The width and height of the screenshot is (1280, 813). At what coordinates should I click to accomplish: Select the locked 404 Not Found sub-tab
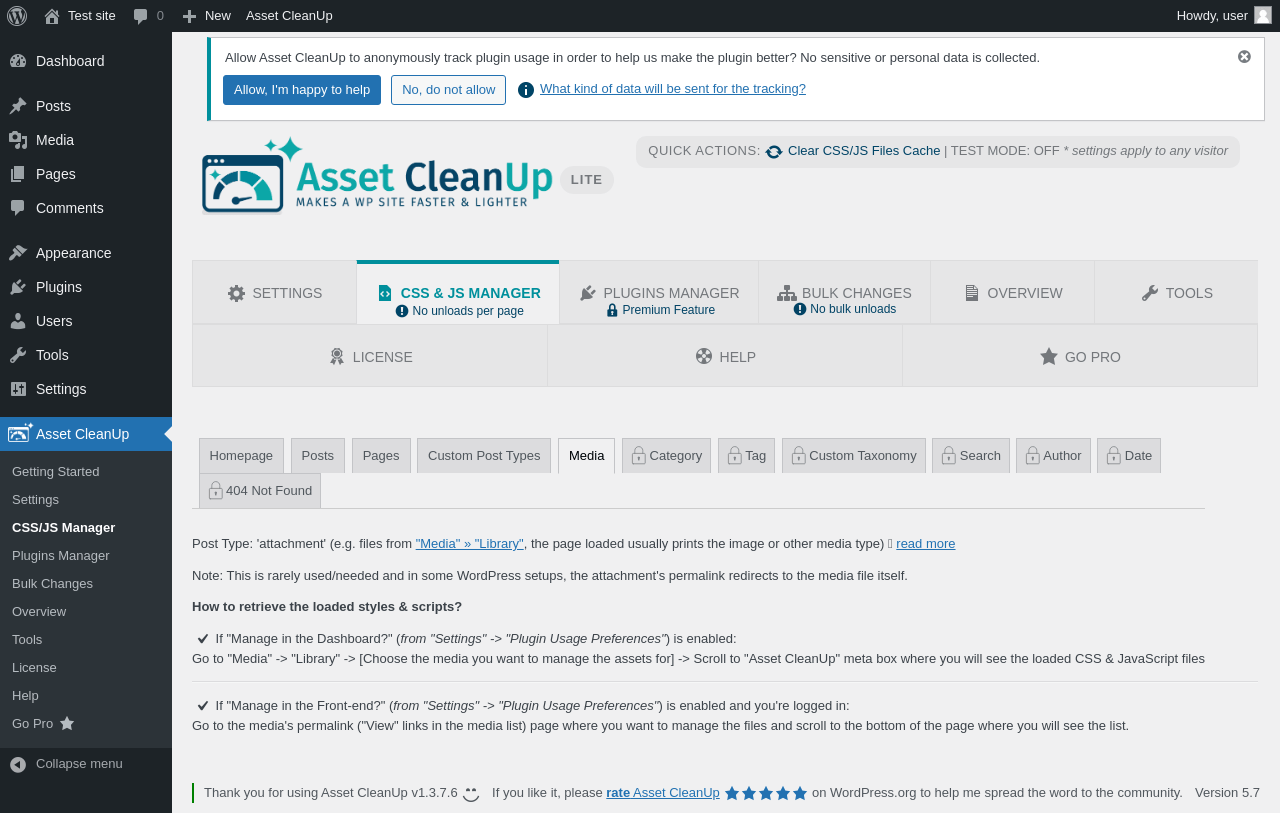click(260, 491)
